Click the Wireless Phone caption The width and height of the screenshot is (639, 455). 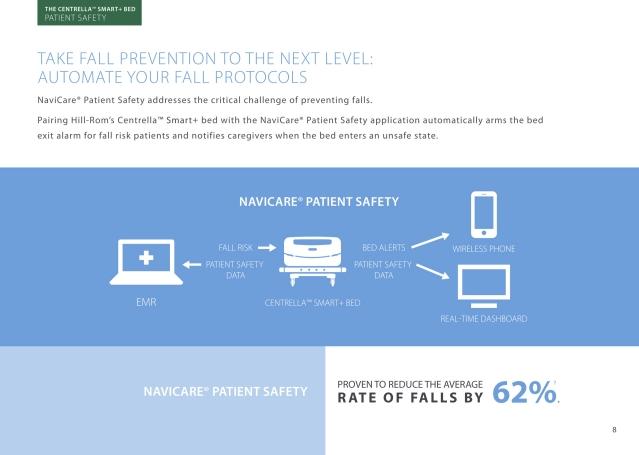click(484, 249)
